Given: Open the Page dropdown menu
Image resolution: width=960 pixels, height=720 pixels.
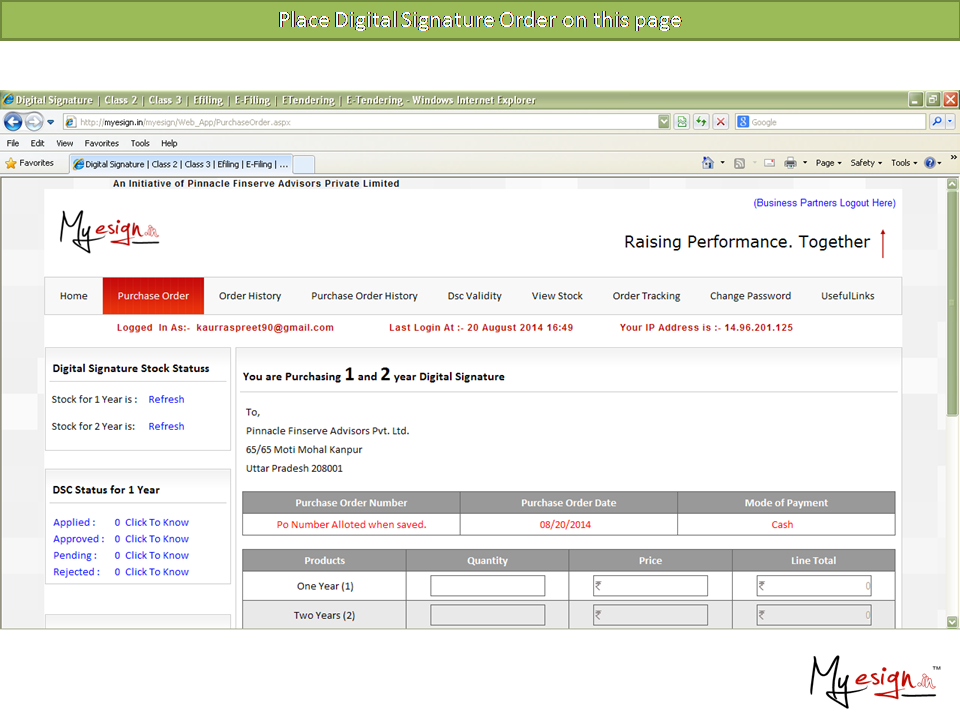Looking at the screenshot, I should click(x=828, y=163).
